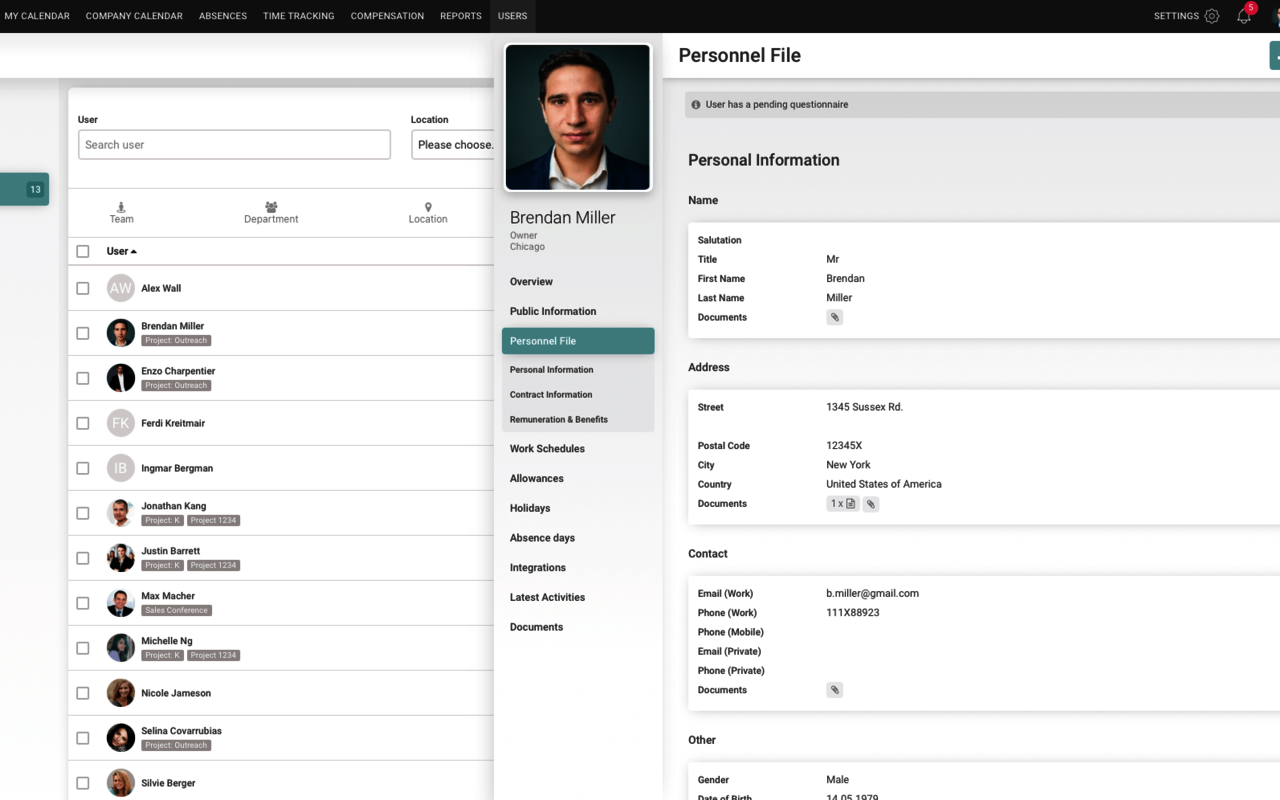Check the box for Ingmar Bergman
1280x800 pixels.
(x=83, y=468)
